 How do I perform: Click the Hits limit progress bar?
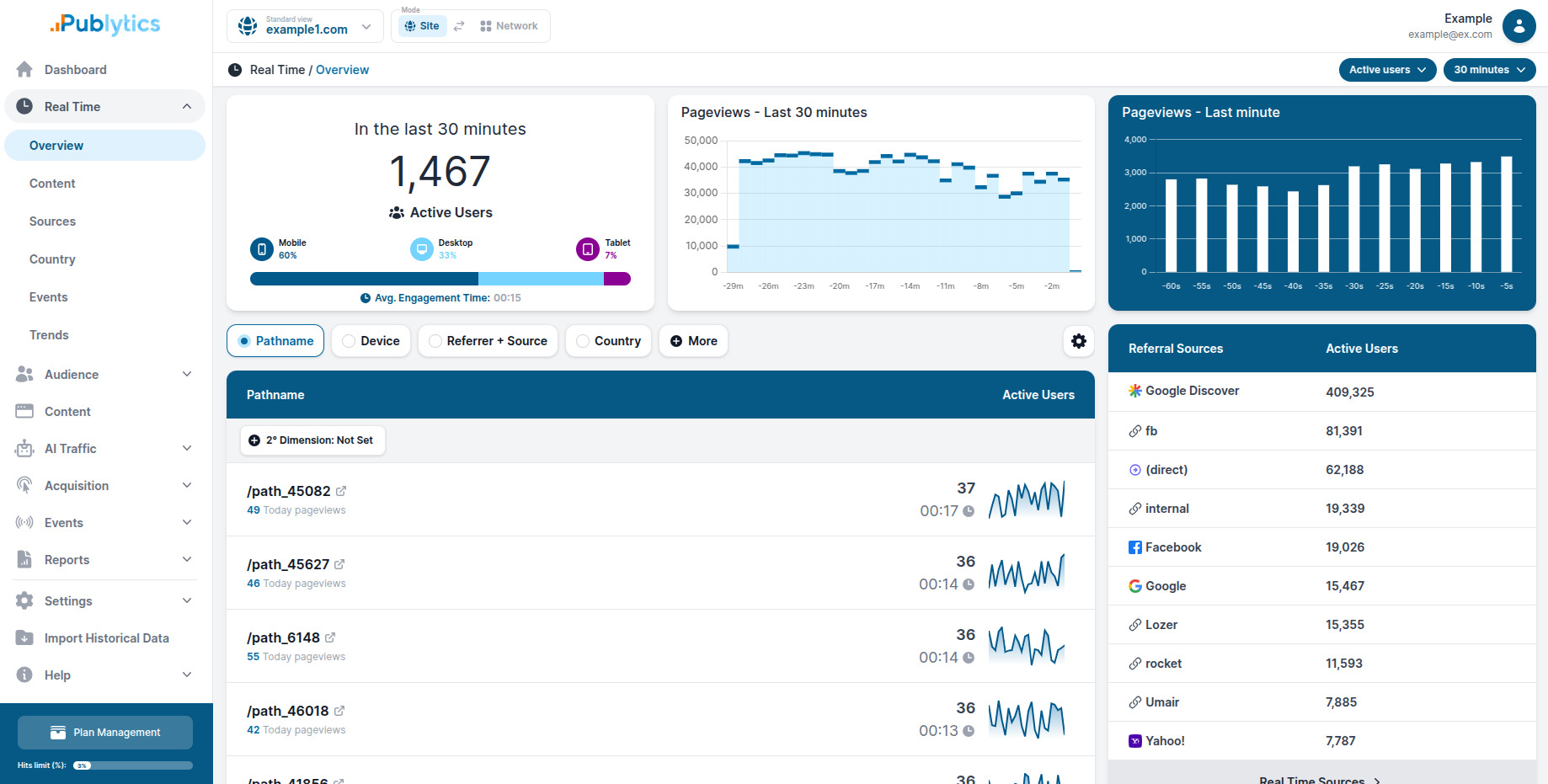(x=132, y=765)
